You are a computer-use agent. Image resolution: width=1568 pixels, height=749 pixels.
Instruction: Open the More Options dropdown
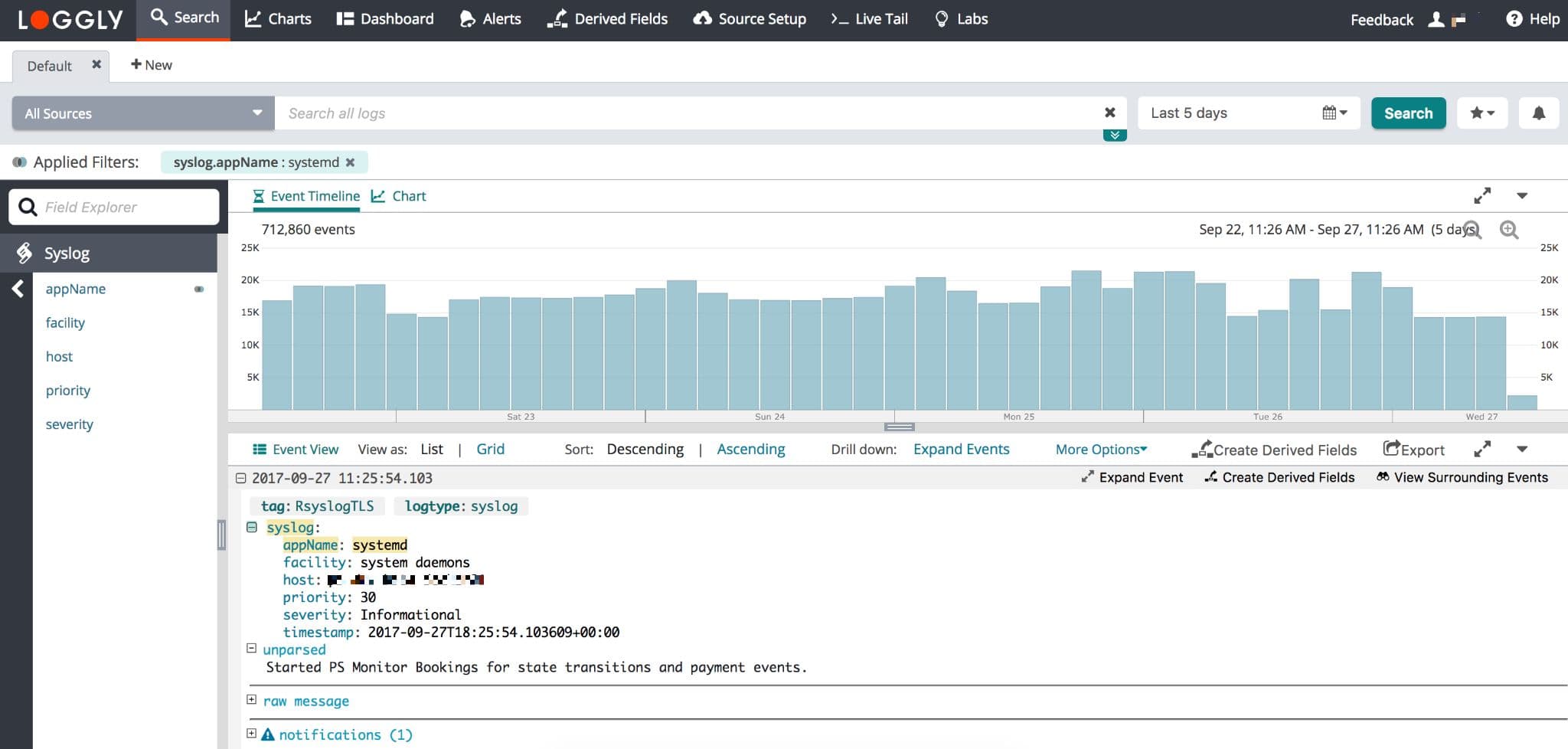1101,450
